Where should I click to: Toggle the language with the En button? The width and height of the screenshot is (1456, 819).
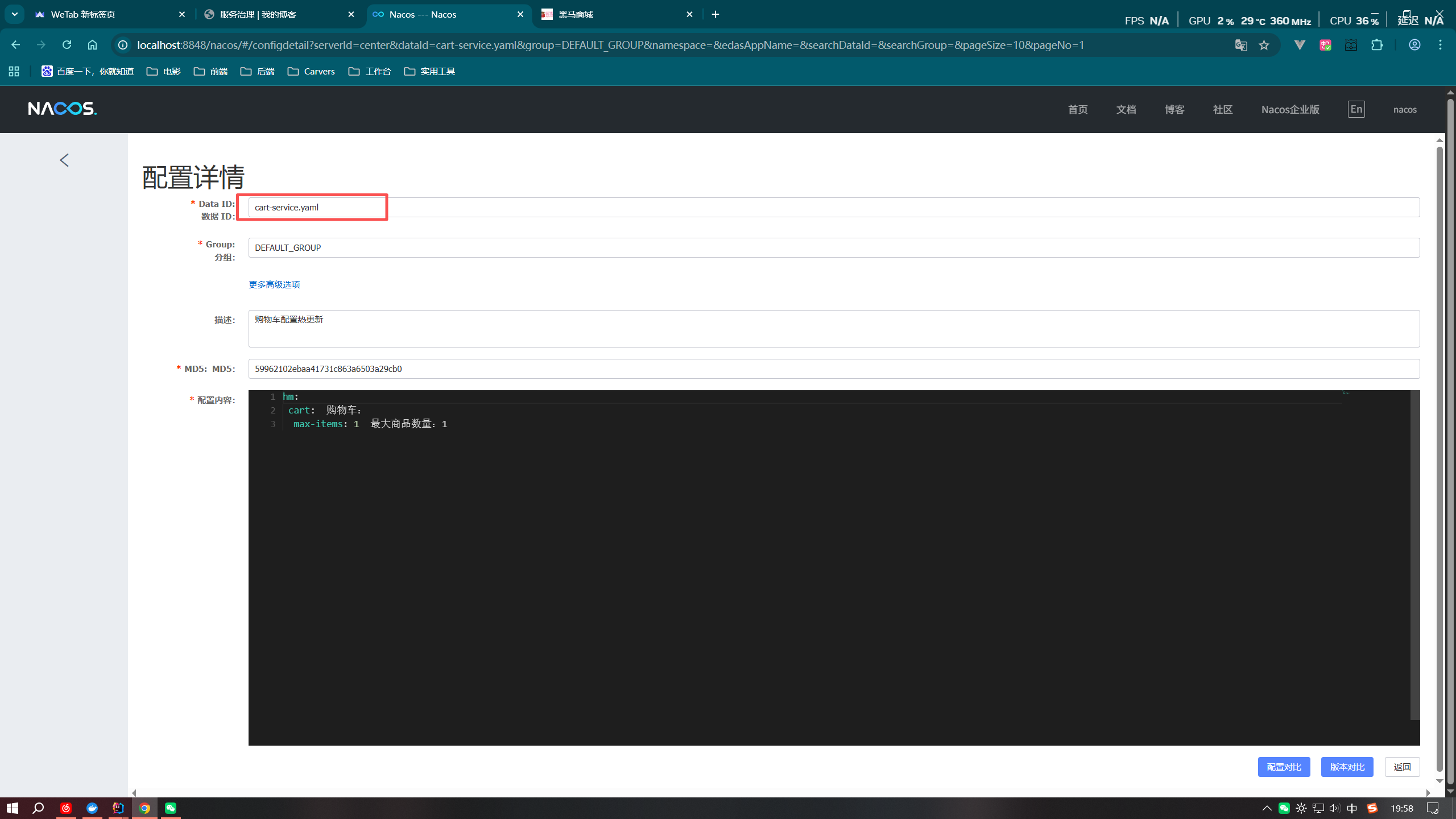point(1356,109)
